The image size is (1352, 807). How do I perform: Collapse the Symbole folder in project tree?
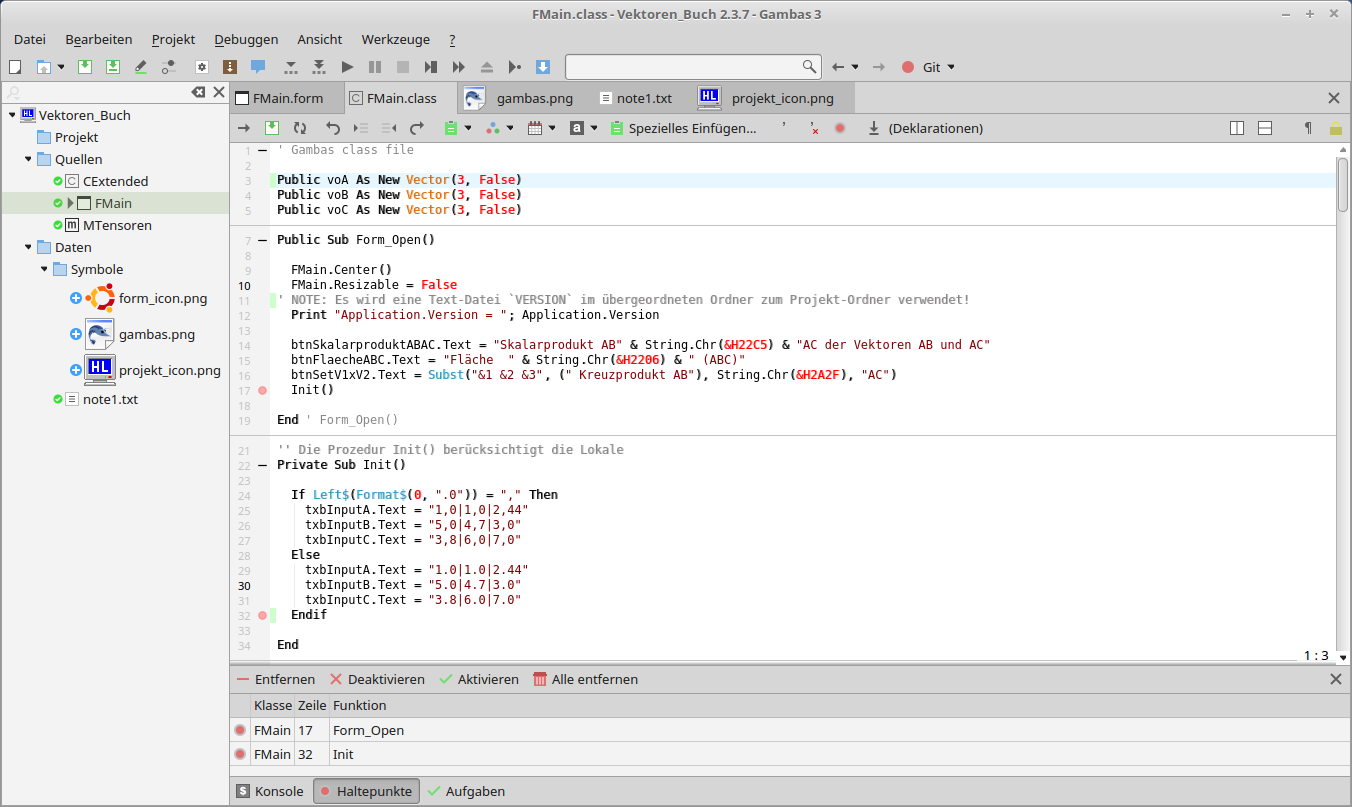pyautogui.click(x=44, y=269)
